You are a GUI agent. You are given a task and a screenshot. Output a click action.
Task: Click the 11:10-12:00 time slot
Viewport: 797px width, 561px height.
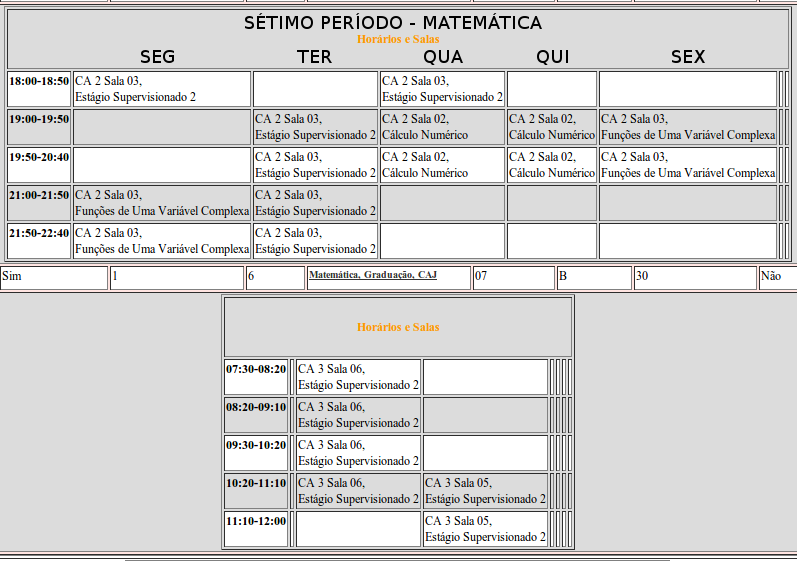(256, 529)
